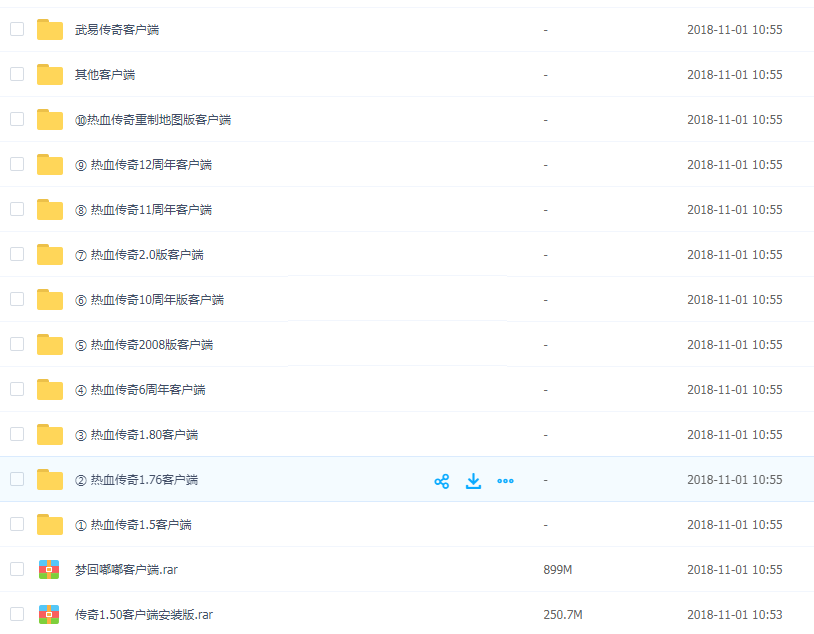Click folder icon of 热血传奇1.5客户端
Image resolution: width=814 pixels, height=634 pixels.
50,524
